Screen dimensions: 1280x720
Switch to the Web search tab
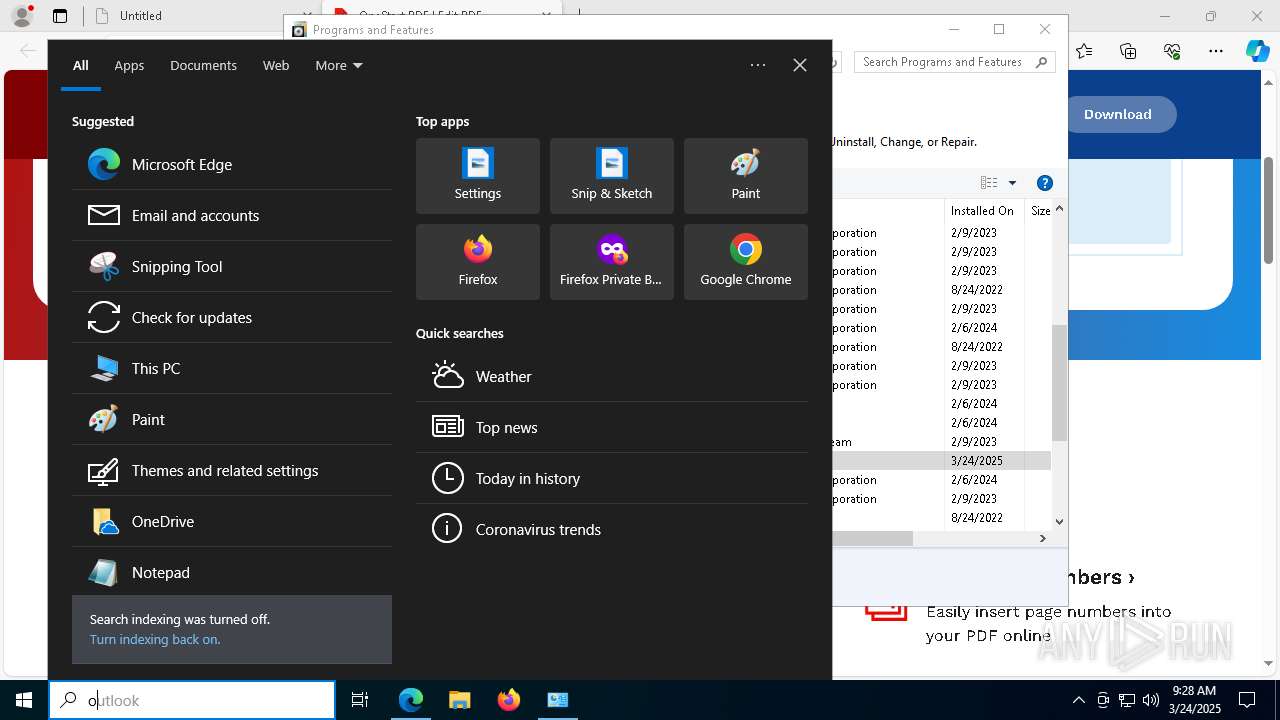click(x=276, y=65)
